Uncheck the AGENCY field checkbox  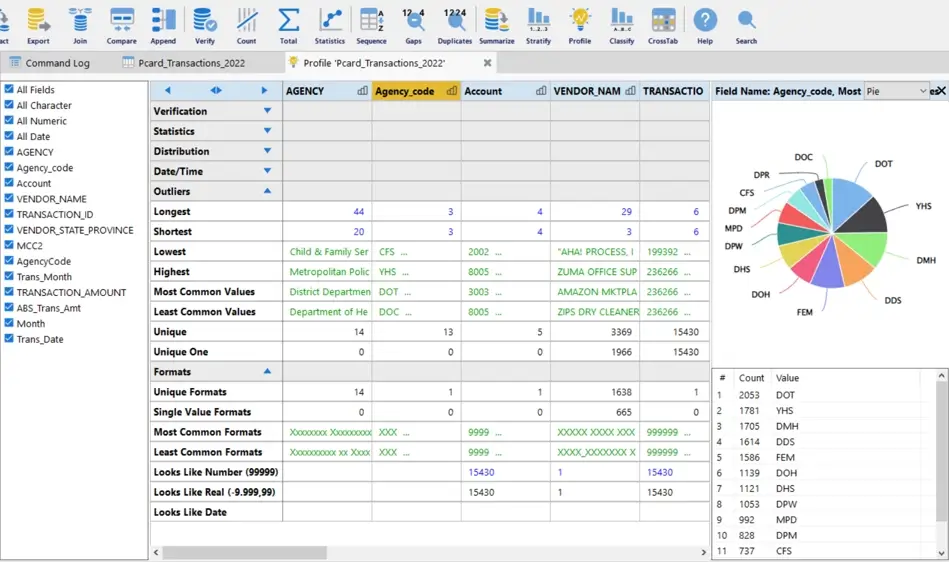(9, 152)
